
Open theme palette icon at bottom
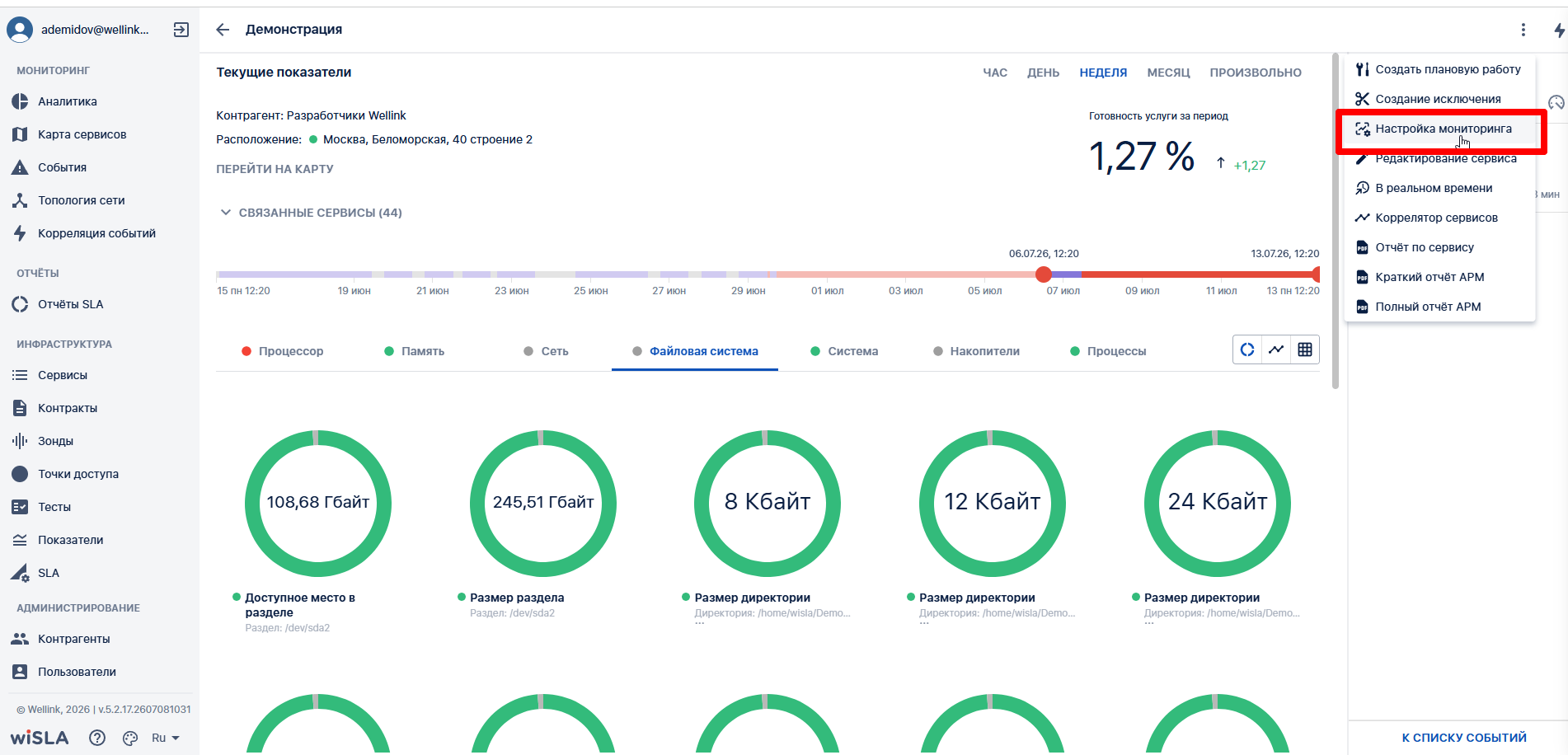click(x=130, y=738)
